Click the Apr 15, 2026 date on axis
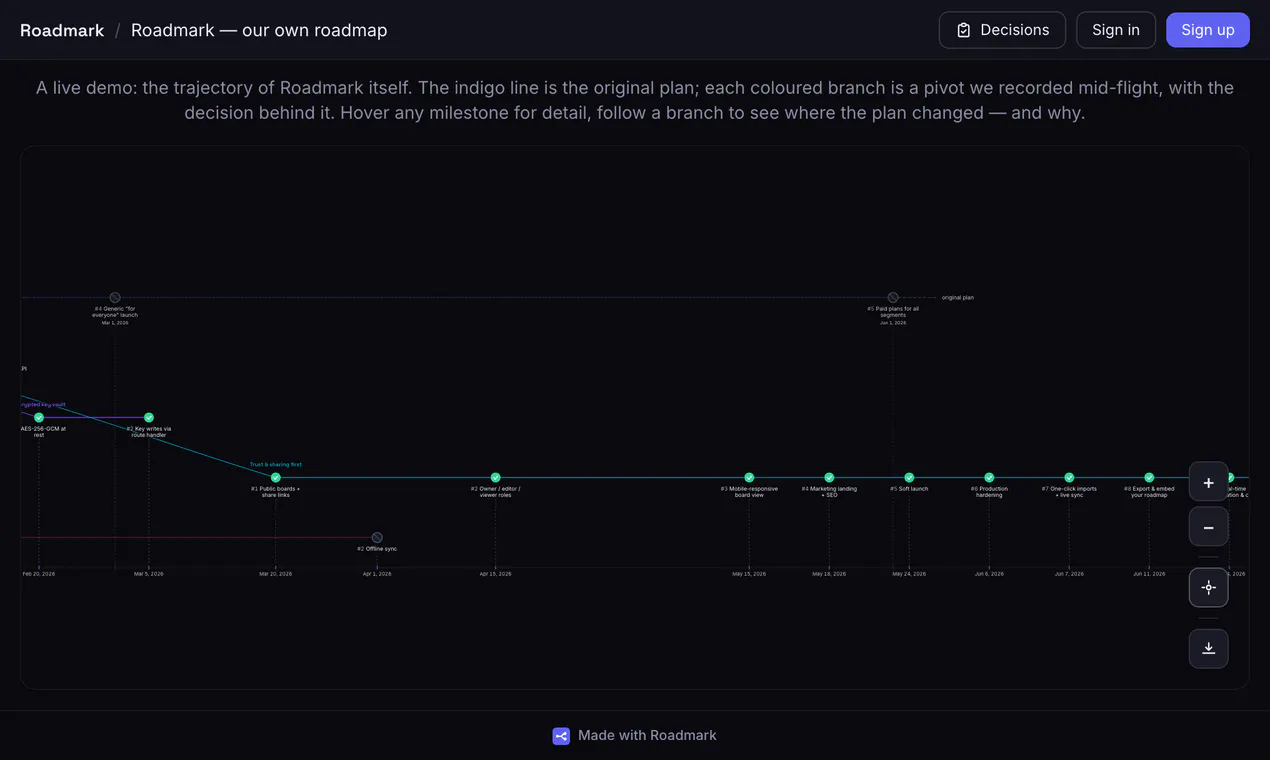 click(x=495, y=574)
